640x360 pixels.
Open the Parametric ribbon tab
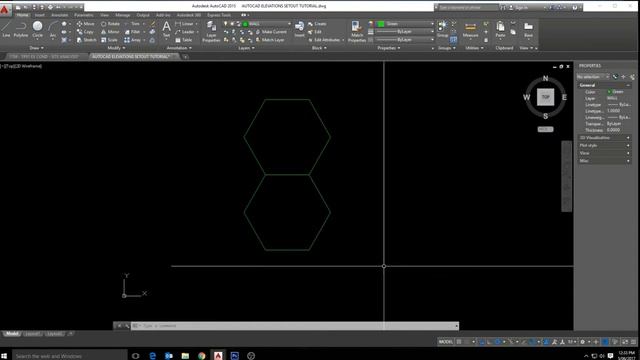click(x=84, y=15)
